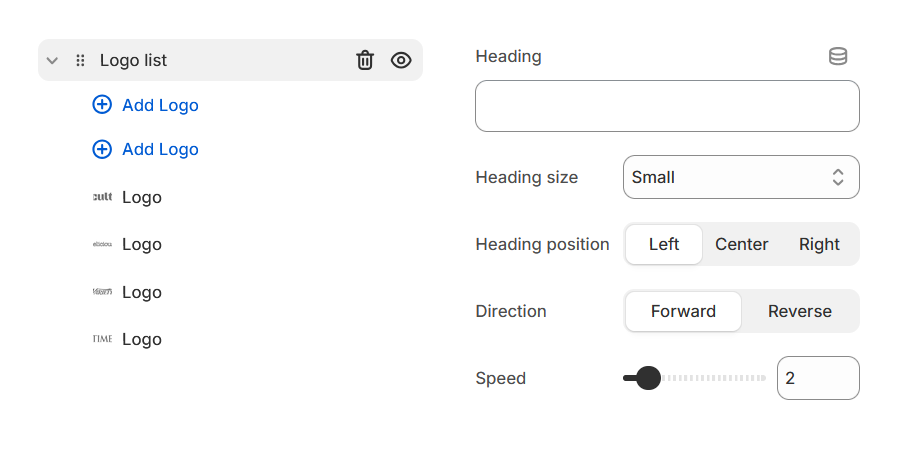Select the third Logo block thumbnail
The height and width of the screenshot is (469, 919).
(102, 292)
